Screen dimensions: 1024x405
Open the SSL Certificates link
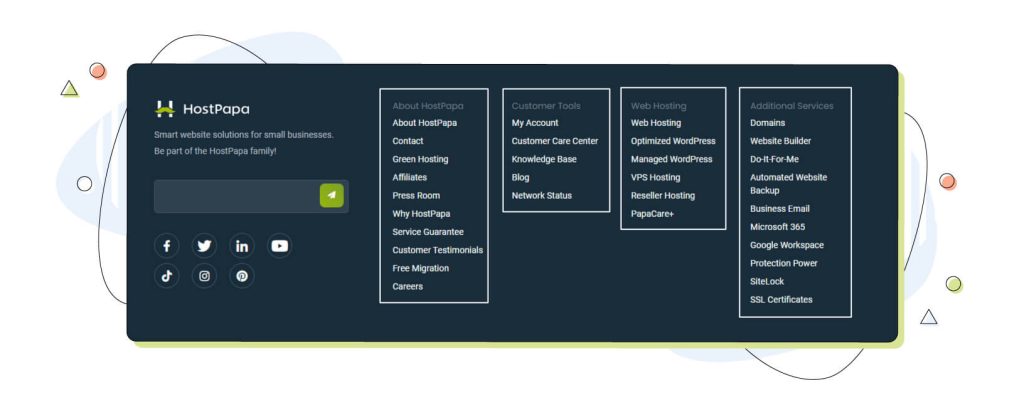click(782, 300)
